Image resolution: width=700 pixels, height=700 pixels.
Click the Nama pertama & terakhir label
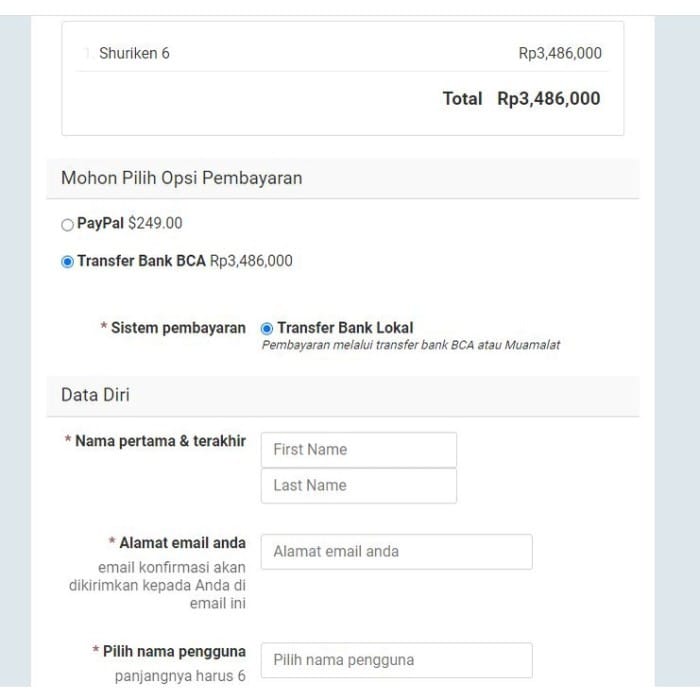coord(159,441)
